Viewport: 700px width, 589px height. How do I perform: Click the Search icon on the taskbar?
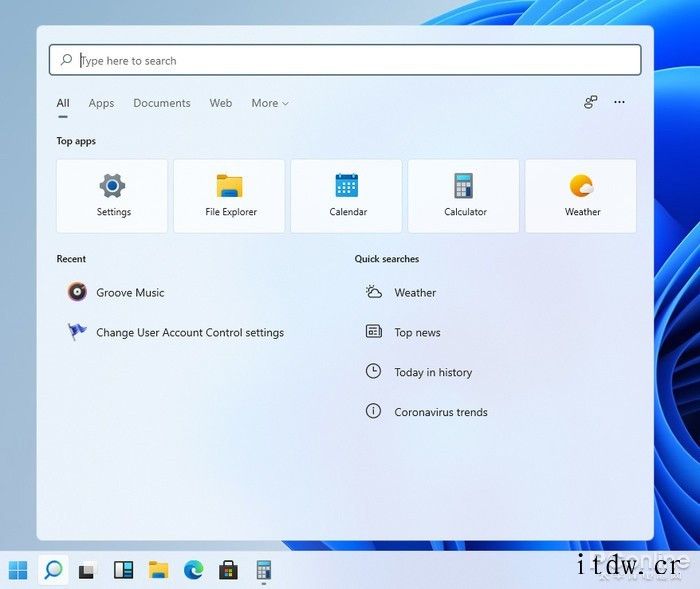(53, 570)
